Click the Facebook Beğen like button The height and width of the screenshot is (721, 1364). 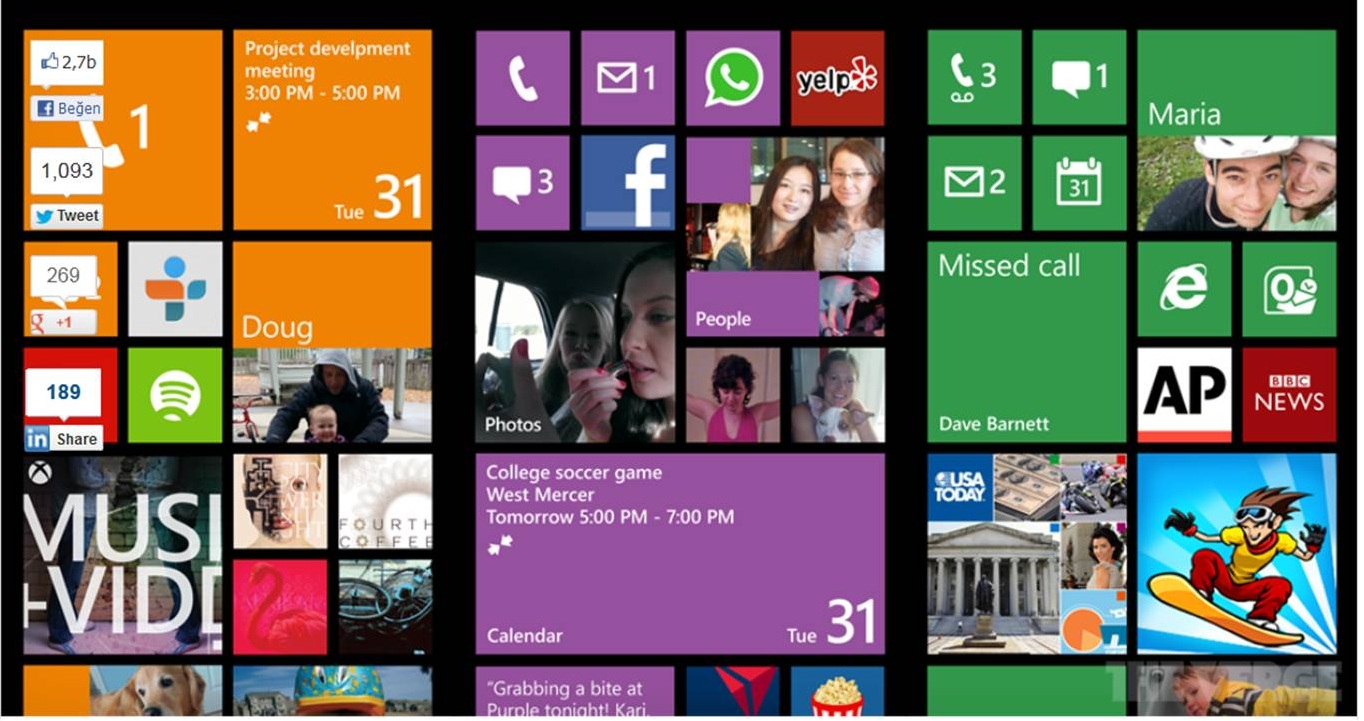pyautogui.click(x=67, y=108)
